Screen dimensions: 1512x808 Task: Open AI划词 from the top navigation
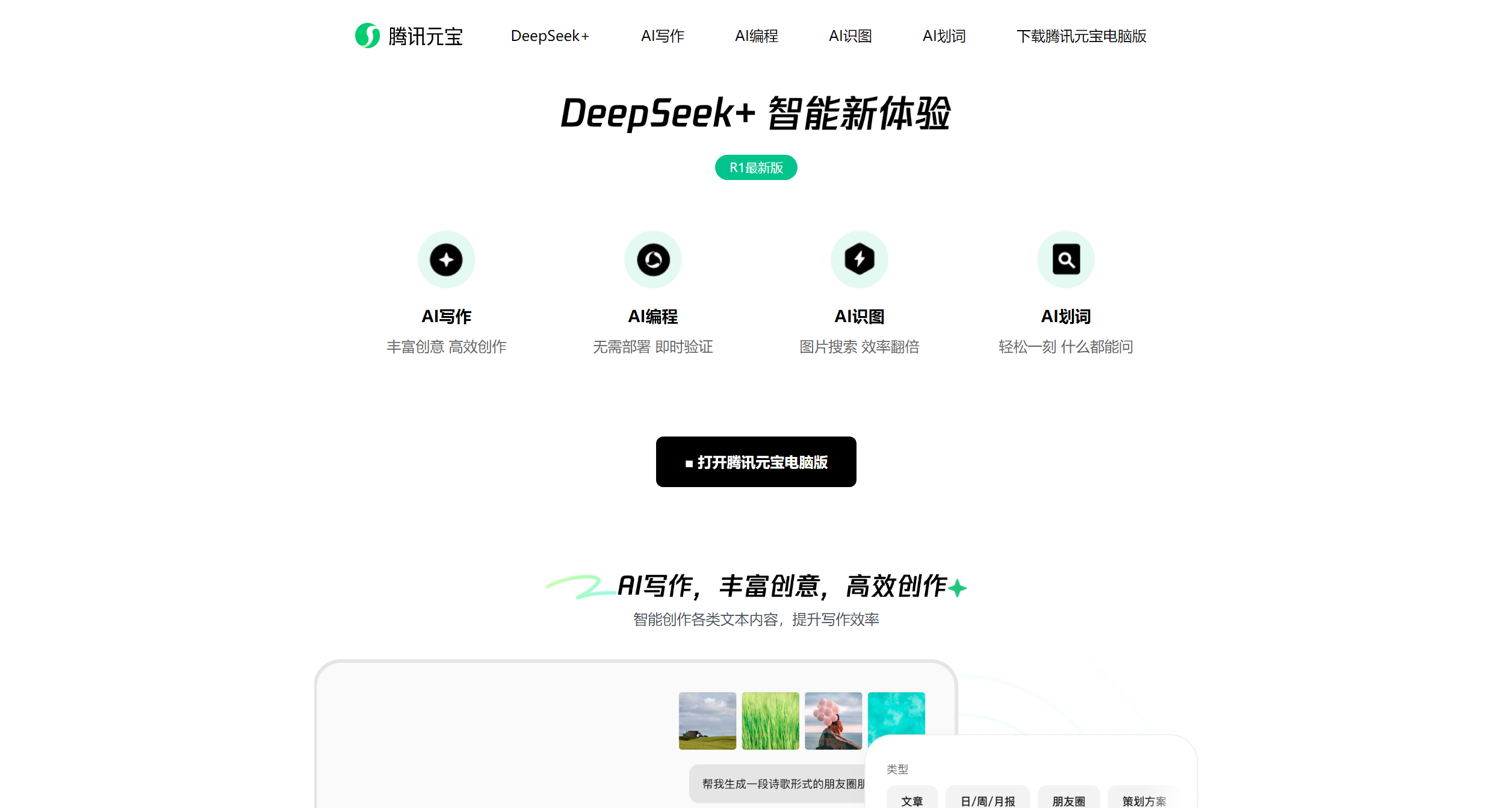pyautogui.click(x=944, y=36)
